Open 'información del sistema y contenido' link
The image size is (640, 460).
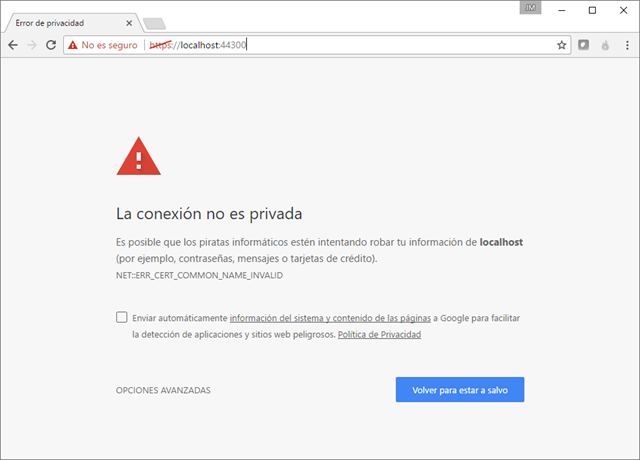tap(330, 318)
